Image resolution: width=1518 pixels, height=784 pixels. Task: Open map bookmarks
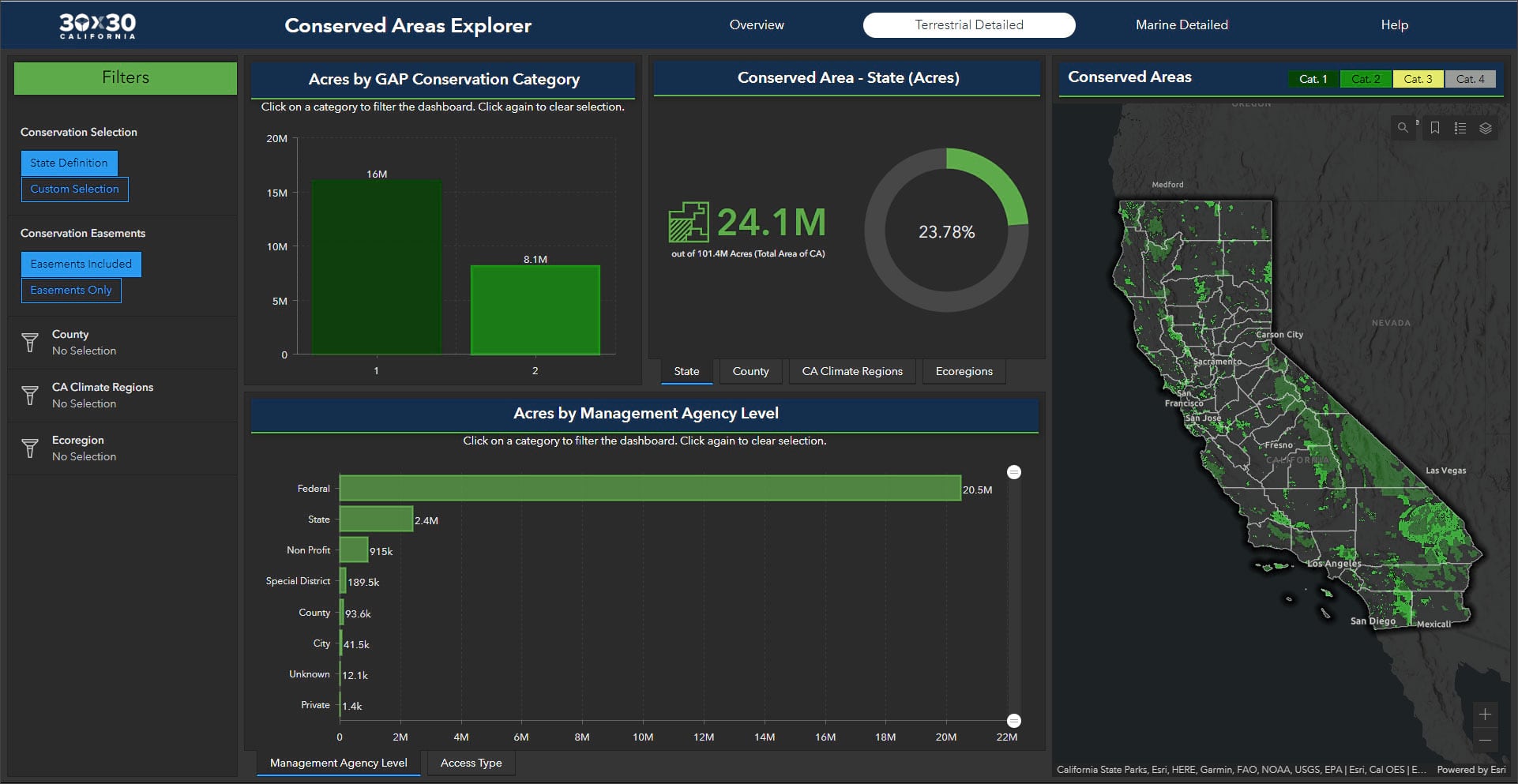[1435, 128]
